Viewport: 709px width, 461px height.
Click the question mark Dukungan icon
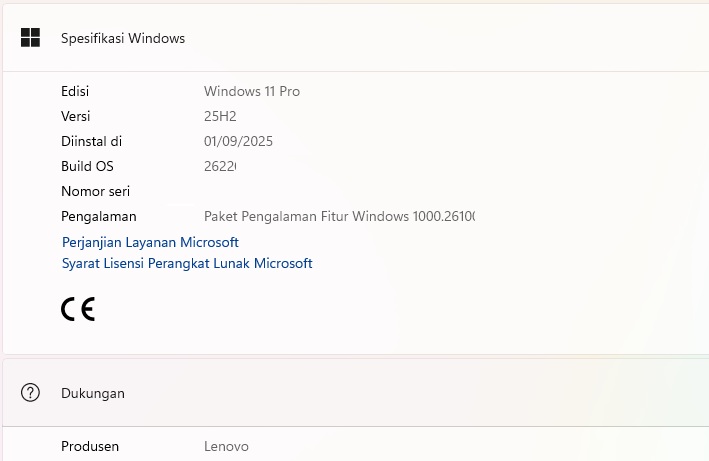[x=30, y=393]
